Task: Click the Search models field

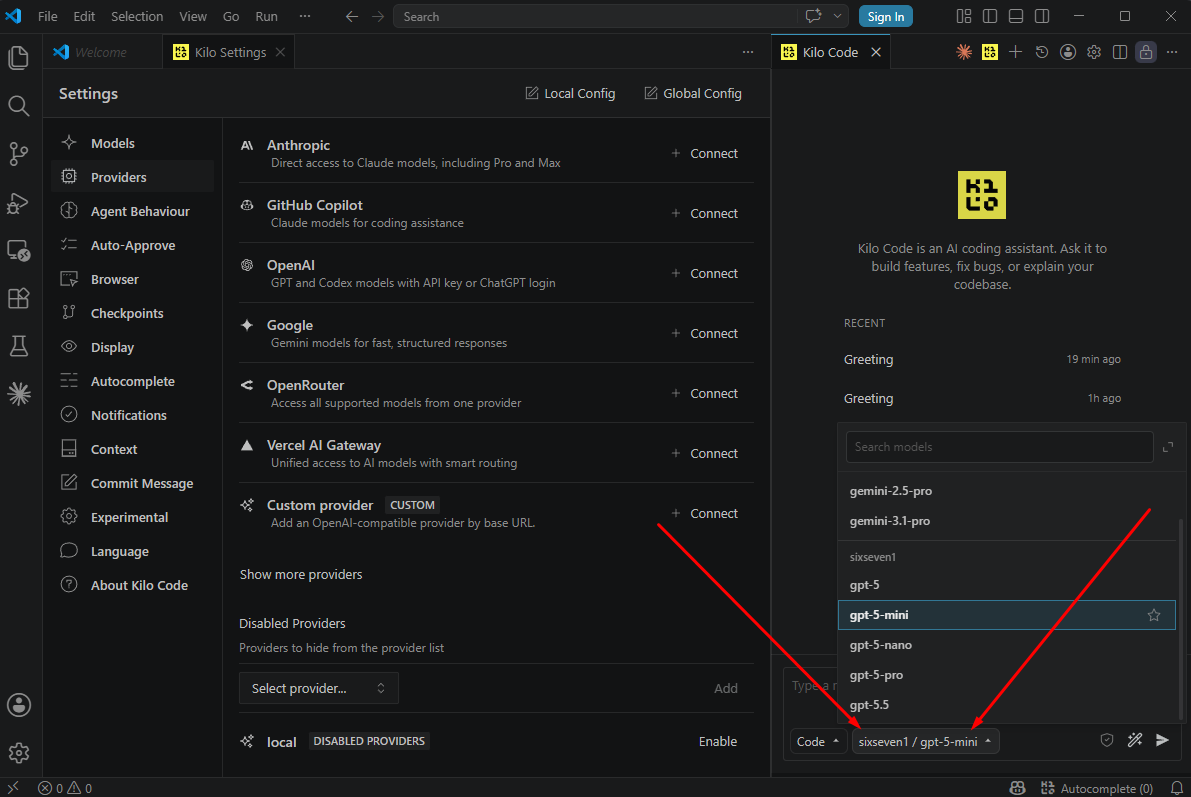Action: tap(1000, 447)
